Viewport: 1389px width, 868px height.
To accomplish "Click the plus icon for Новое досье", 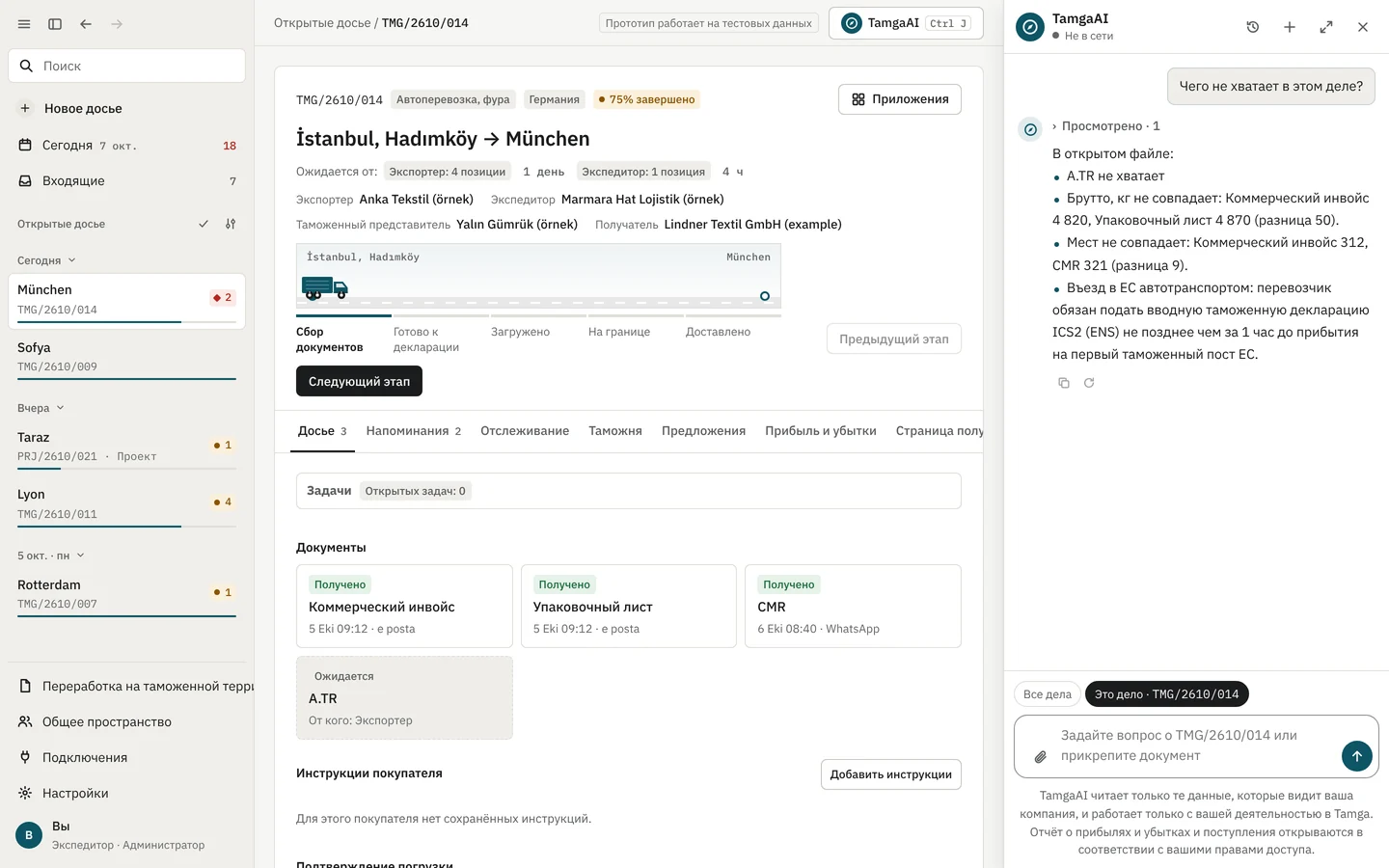I will 25,108.
